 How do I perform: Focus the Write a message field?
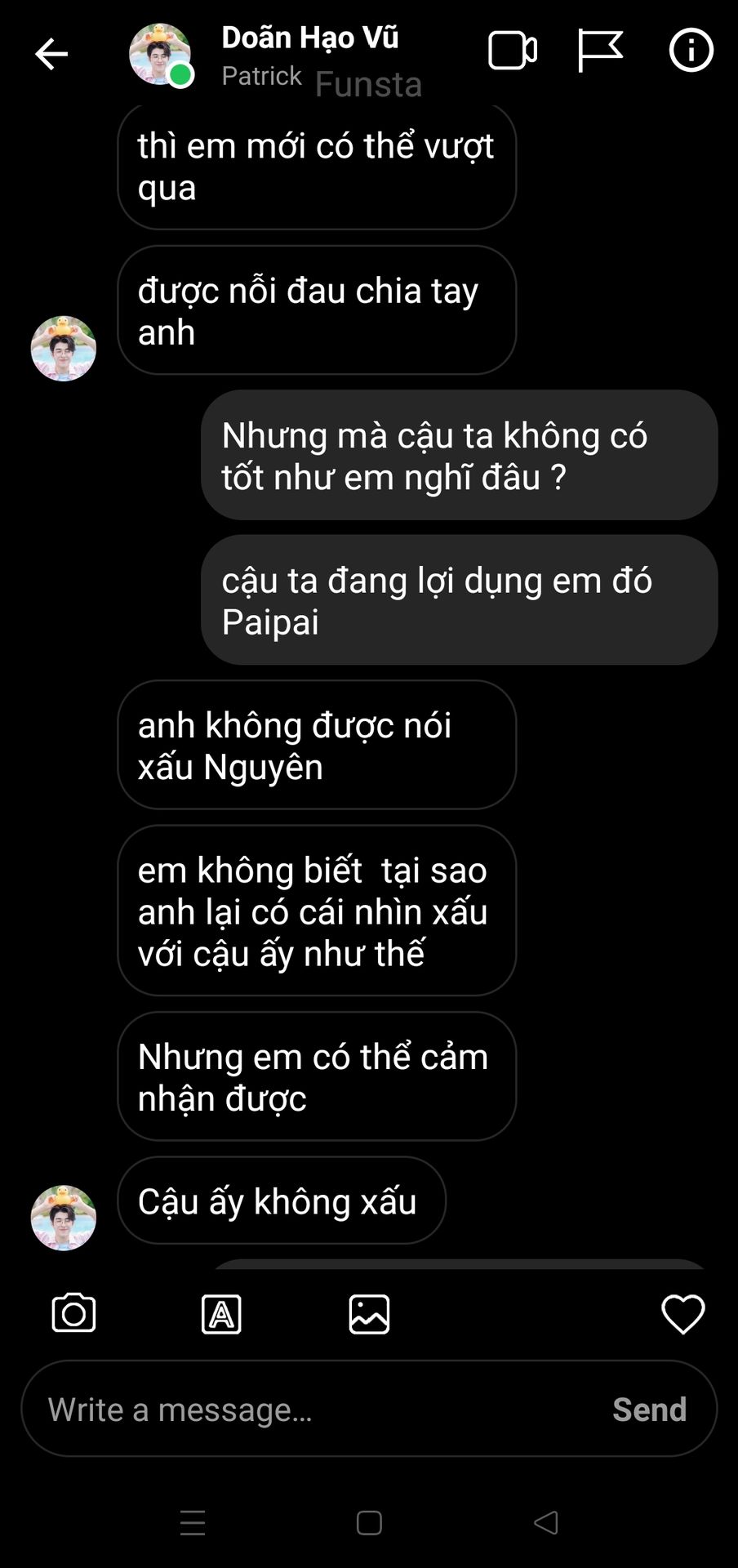(369, 1408)
